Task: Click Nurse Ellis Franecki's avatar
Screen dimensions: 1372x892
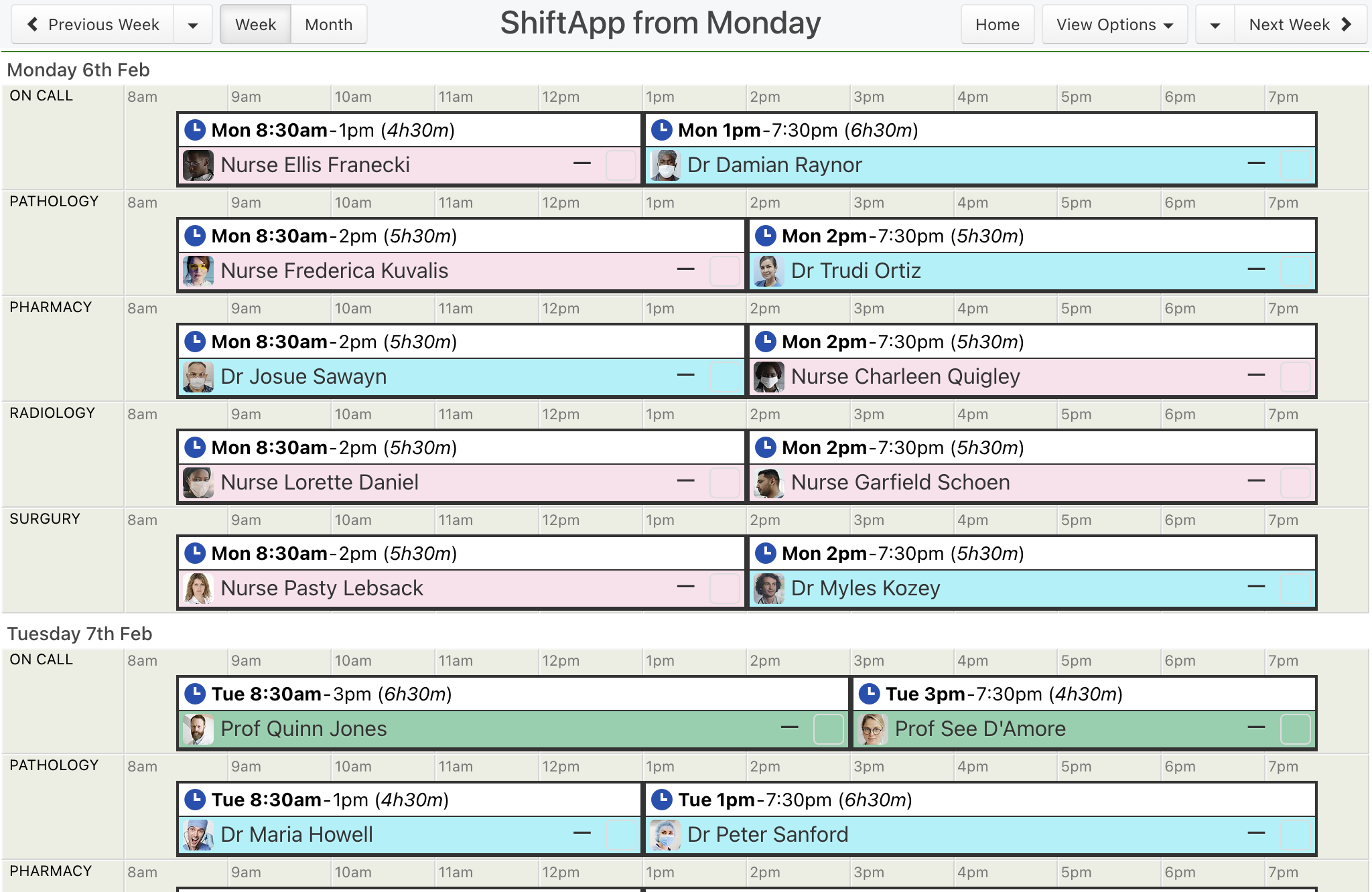Action: click(198, 165)
